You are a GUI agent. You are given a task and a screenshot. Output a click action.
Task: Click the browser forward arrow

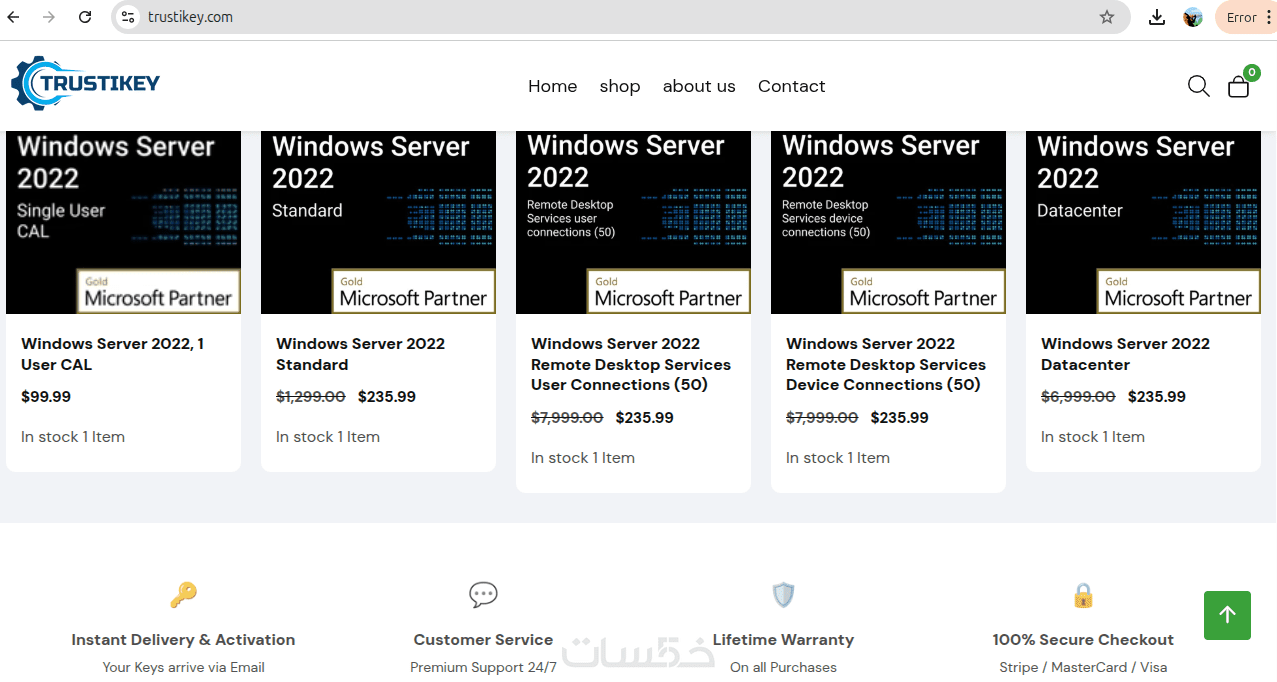coord(49,17)
